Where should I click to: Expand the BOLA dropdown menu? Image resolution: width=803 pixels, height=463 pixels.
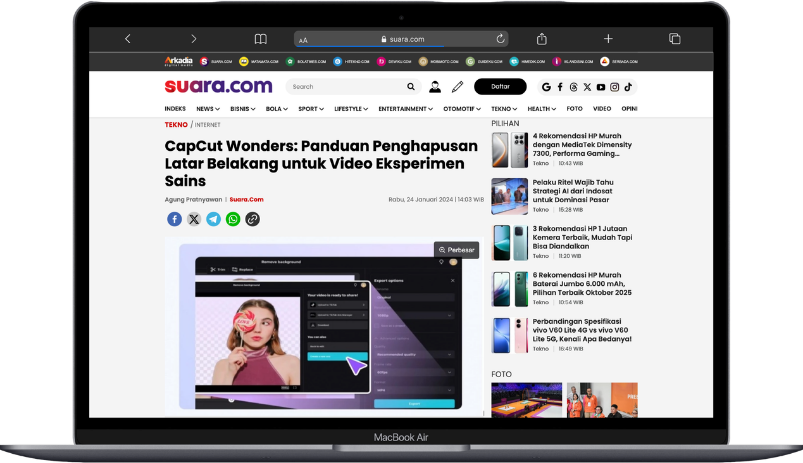(x=277, y=109)
